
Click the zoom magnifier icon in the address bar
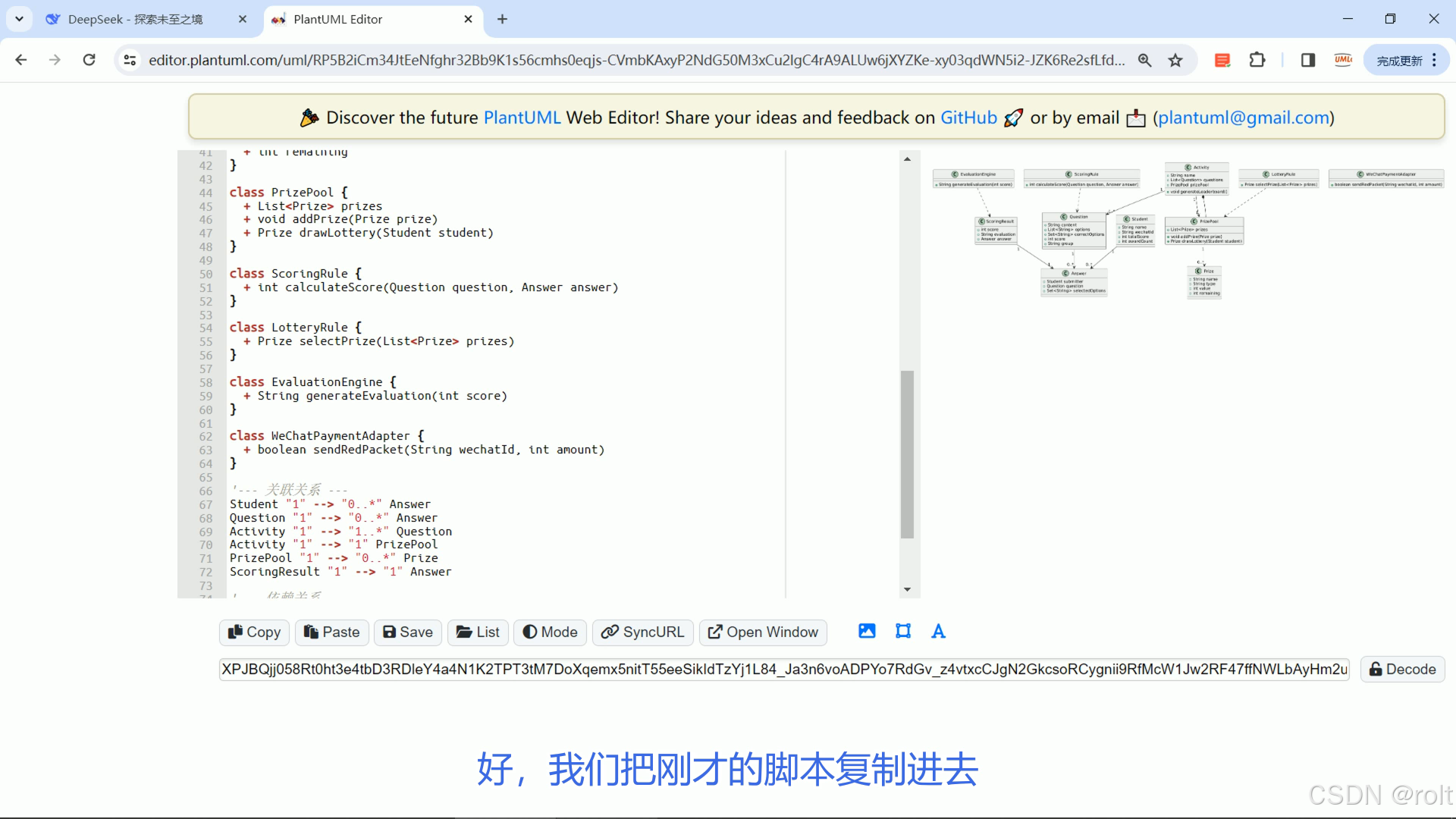click(x=1144, y=61)
